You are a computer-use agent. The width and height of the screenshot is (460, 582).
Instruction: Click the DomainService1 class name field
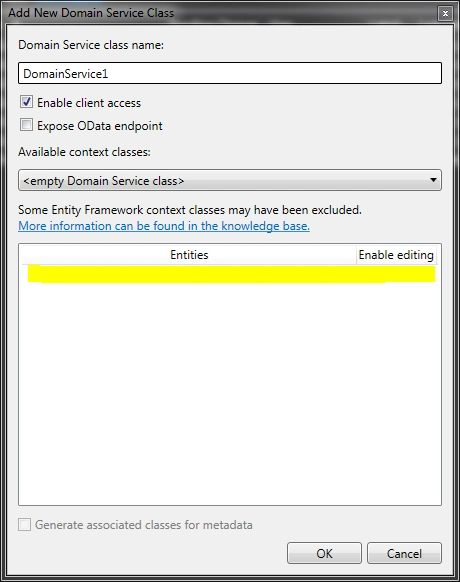[230, 73]
